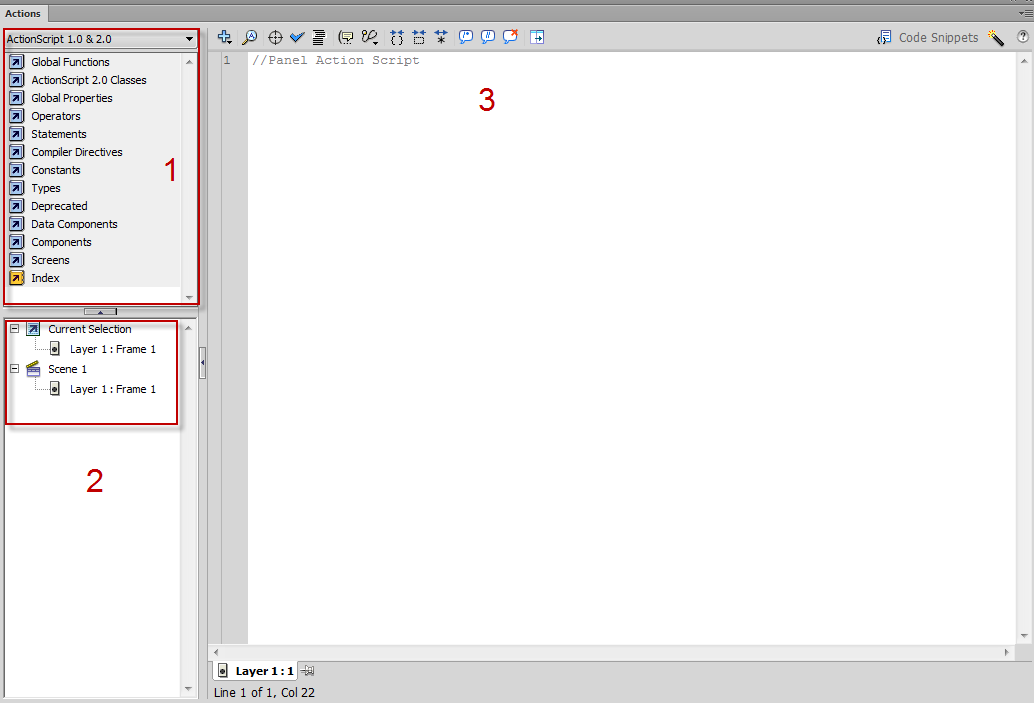Open the ActionScript 2.0 Classes category
The image size is (1034, 703).
click(89, 80)
